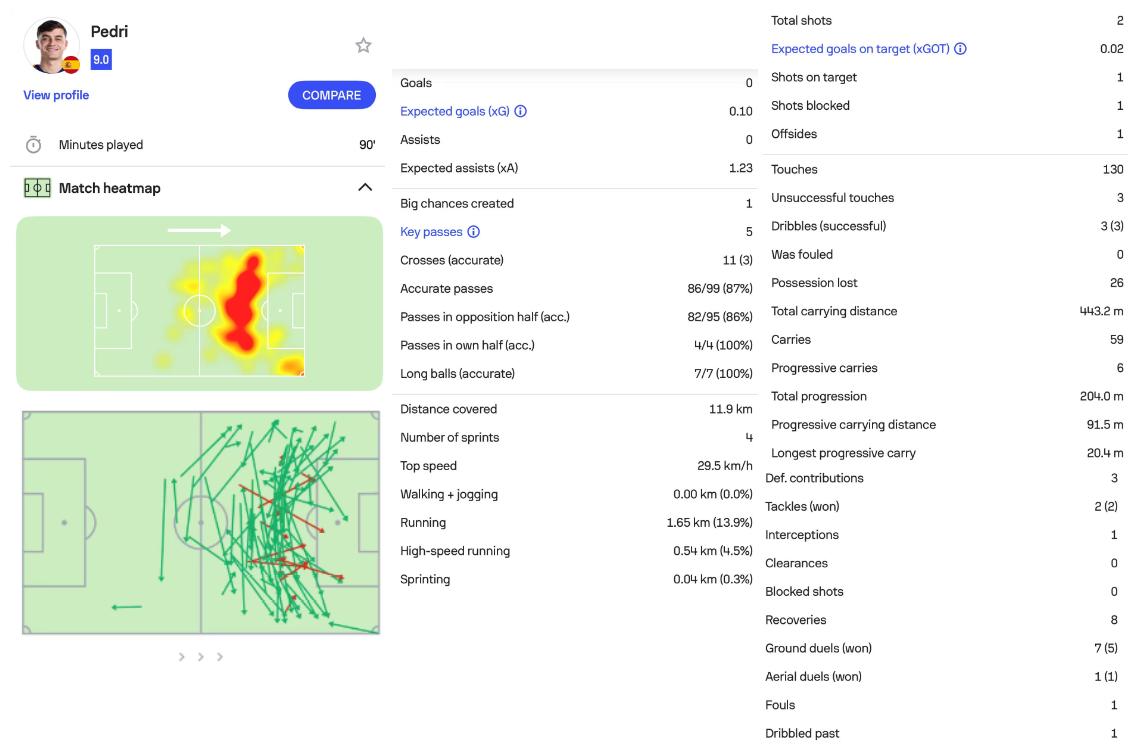Open the heatmap pitch image
The height and width of the screenshot is (755, 1139).
tap(199, 304)
